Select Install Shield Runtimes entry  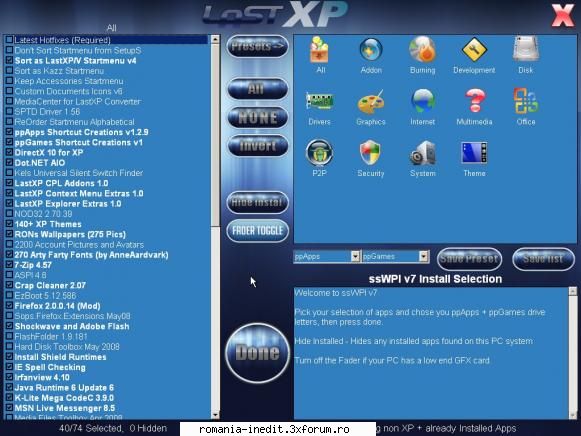pos(60,357)
